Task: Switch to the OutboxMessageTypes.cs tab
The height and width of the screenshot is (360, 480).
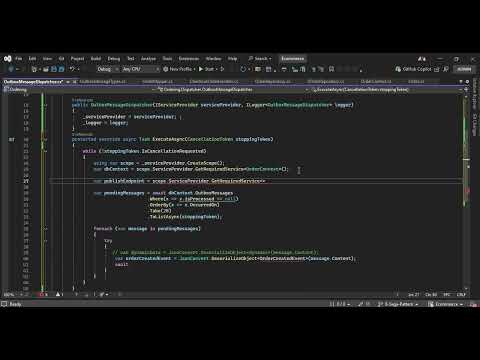Action: 103,82
